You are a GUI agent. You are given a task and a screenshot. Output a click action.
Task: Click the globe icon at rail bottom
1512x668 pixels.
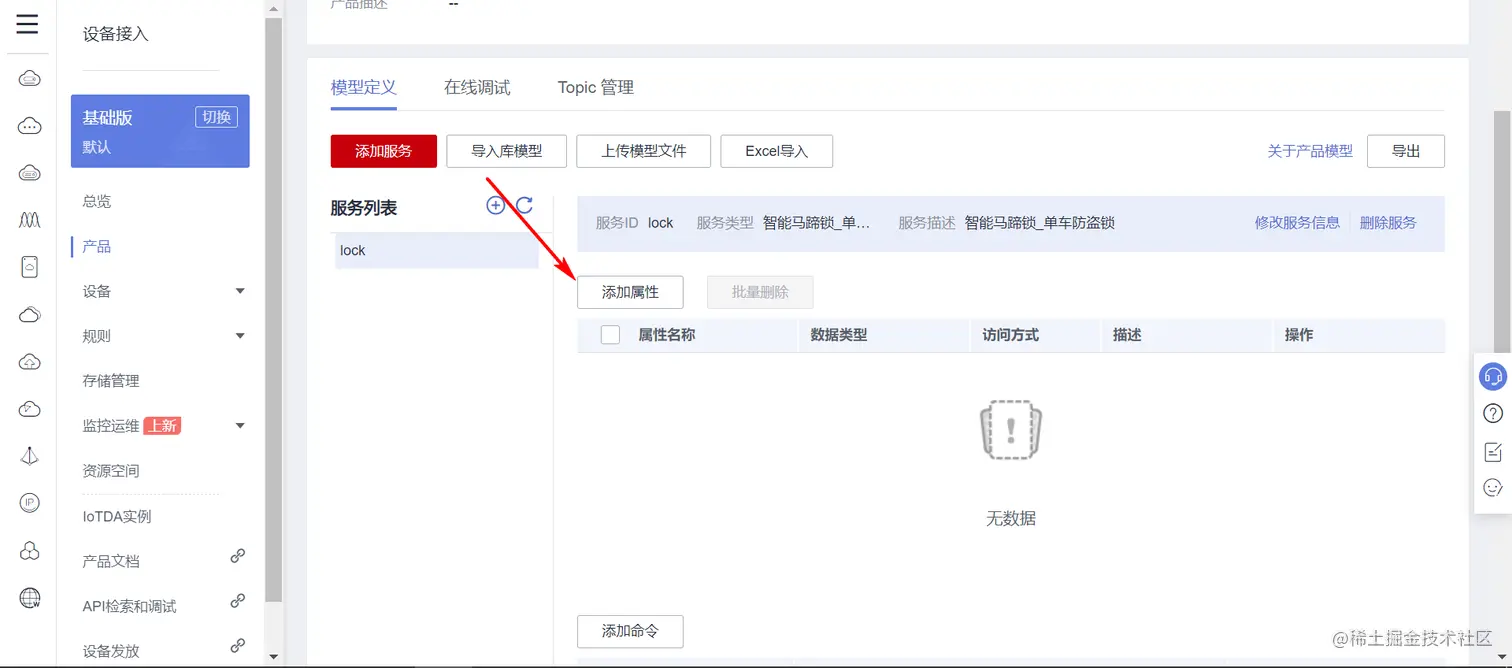tap(30, 598)
